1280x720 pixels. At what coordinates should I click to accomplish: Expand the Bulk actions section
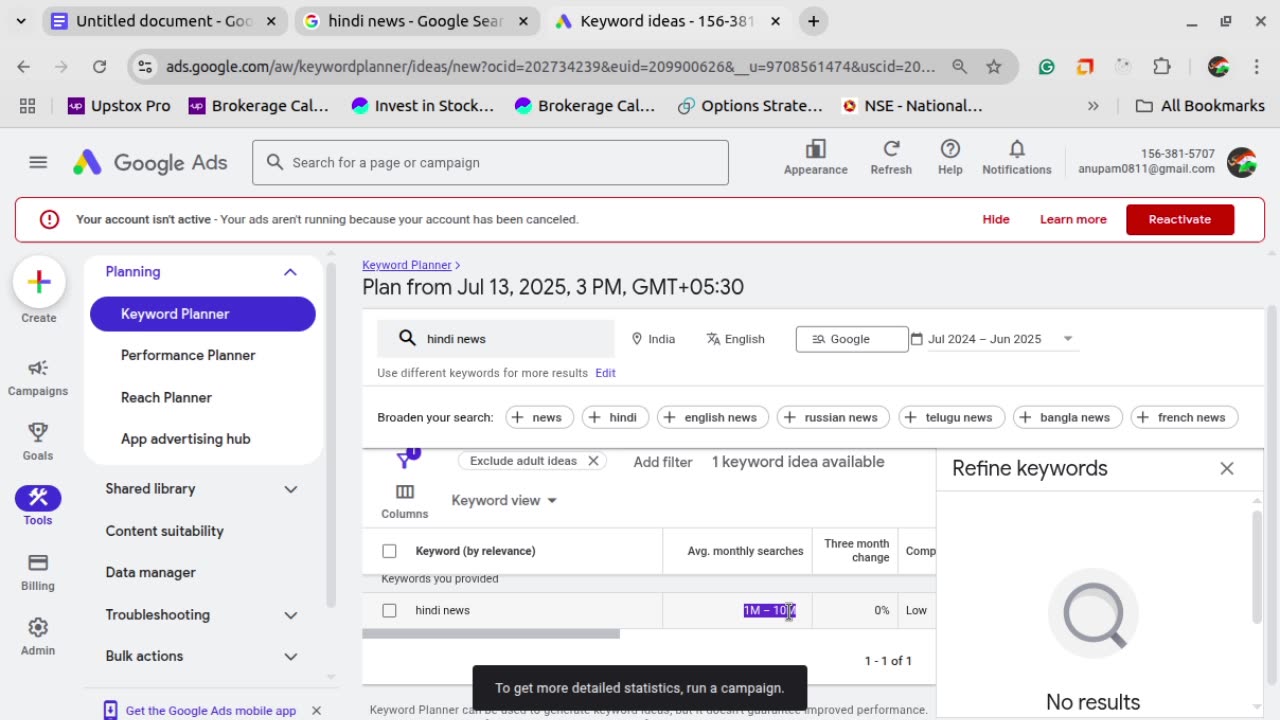(290, 656)
